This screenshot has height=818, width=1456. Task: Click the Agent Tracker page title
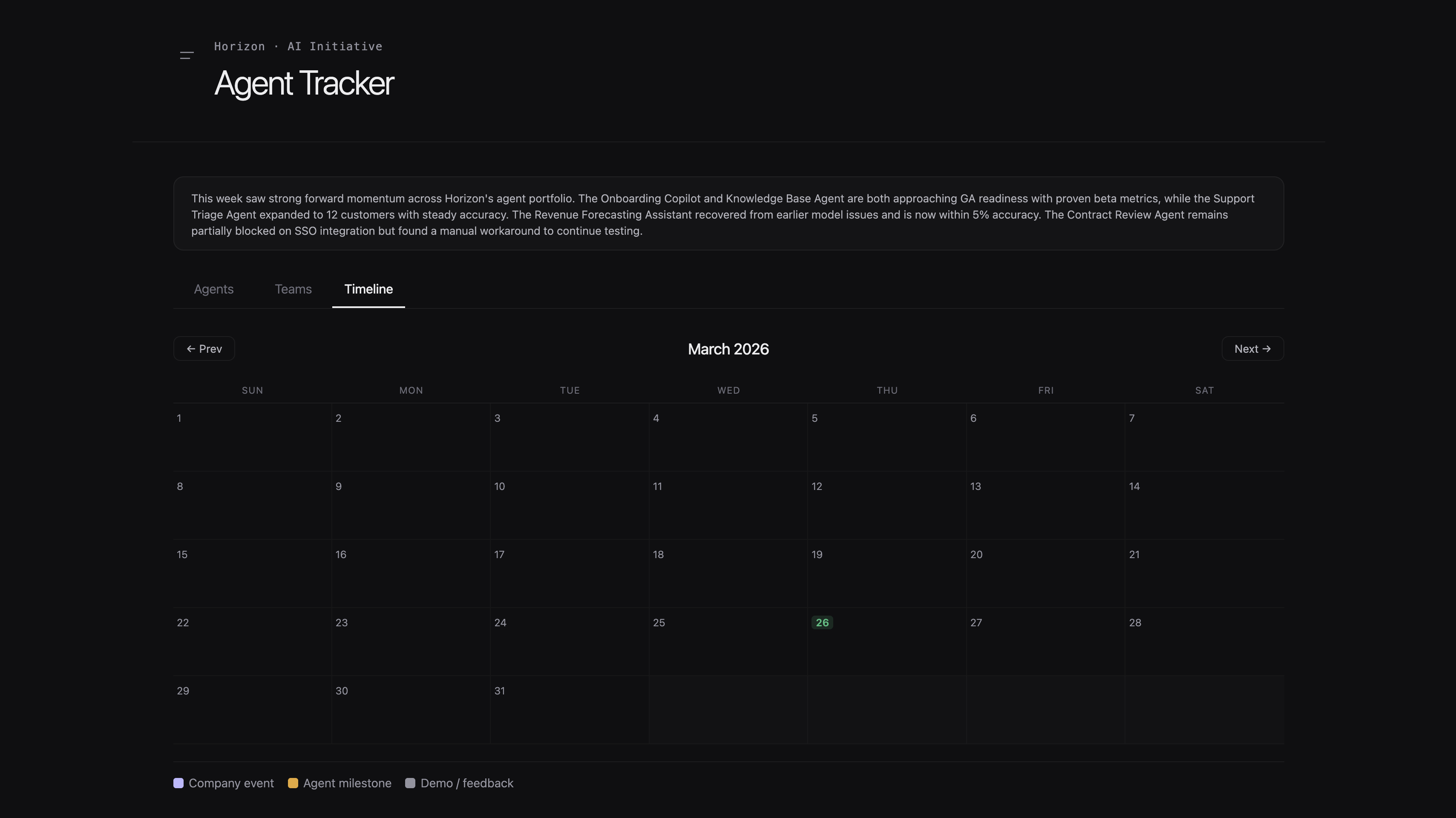click(x=304, y=83)
